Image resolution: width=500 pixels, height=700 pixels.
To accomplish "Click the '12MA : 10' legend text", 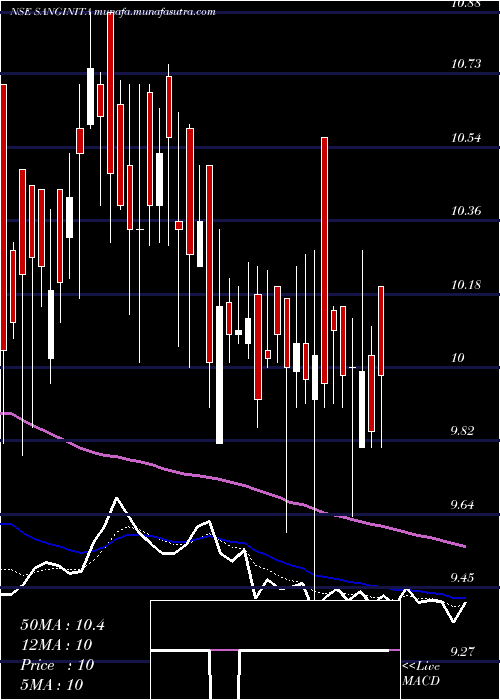I will pos(56,645).
